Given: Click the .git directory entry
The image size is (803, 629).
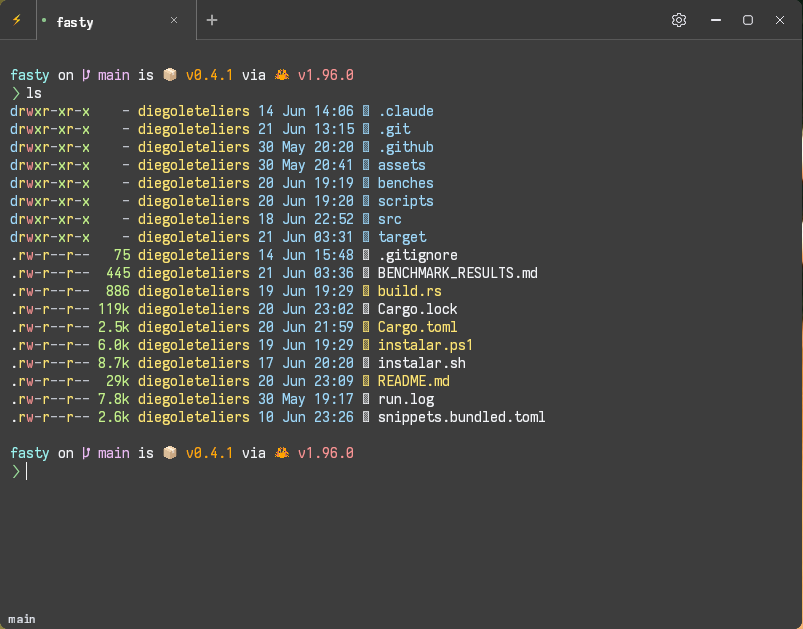Looking at the screenshot, I should tap(394, 129).
